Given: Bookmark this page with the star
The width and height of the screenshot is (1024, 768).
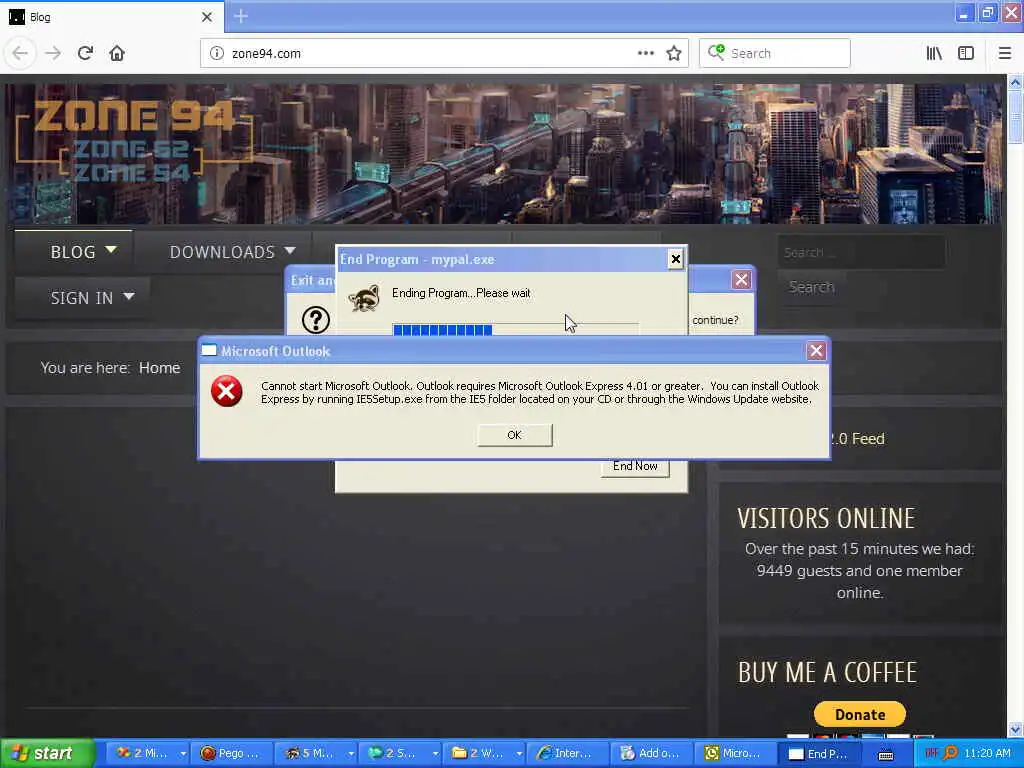Looking at the screenshot, I should 674,54.
